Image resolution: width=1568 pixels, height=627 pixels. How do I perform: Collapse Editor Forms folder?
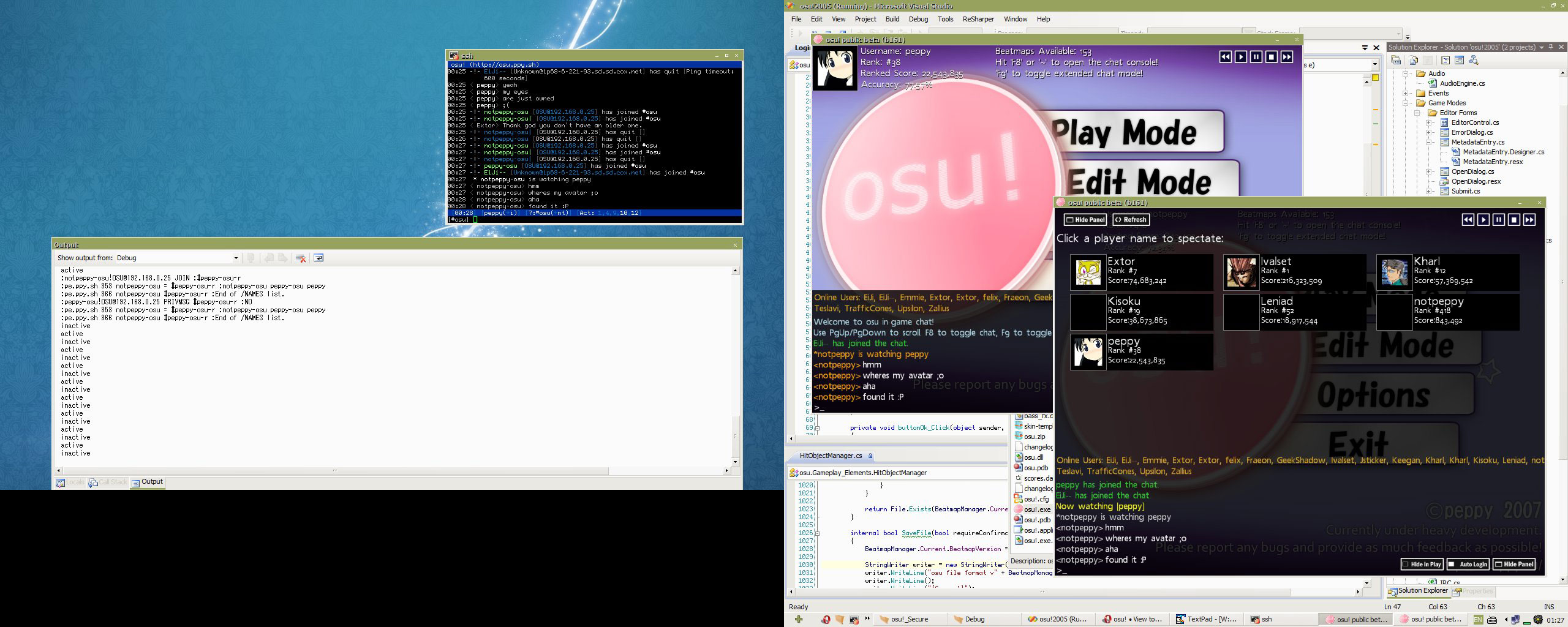click(x=1417, y=113)
